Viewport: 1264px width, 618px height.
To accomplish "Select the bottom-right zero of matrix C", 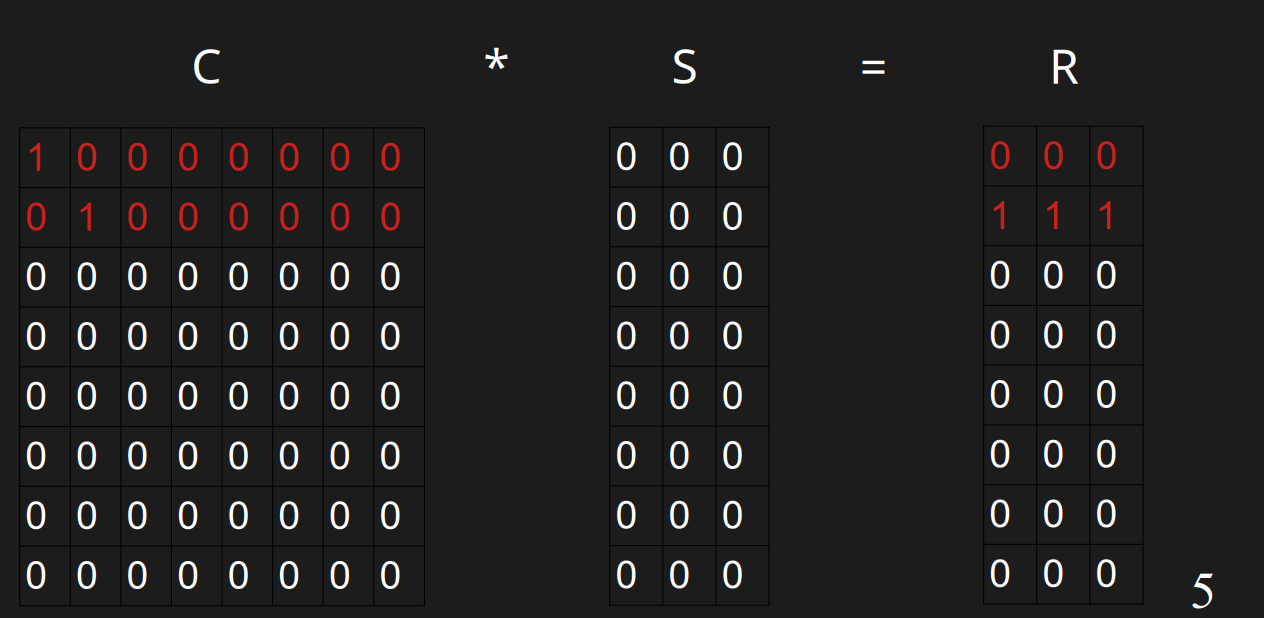I will click(390, 575).
